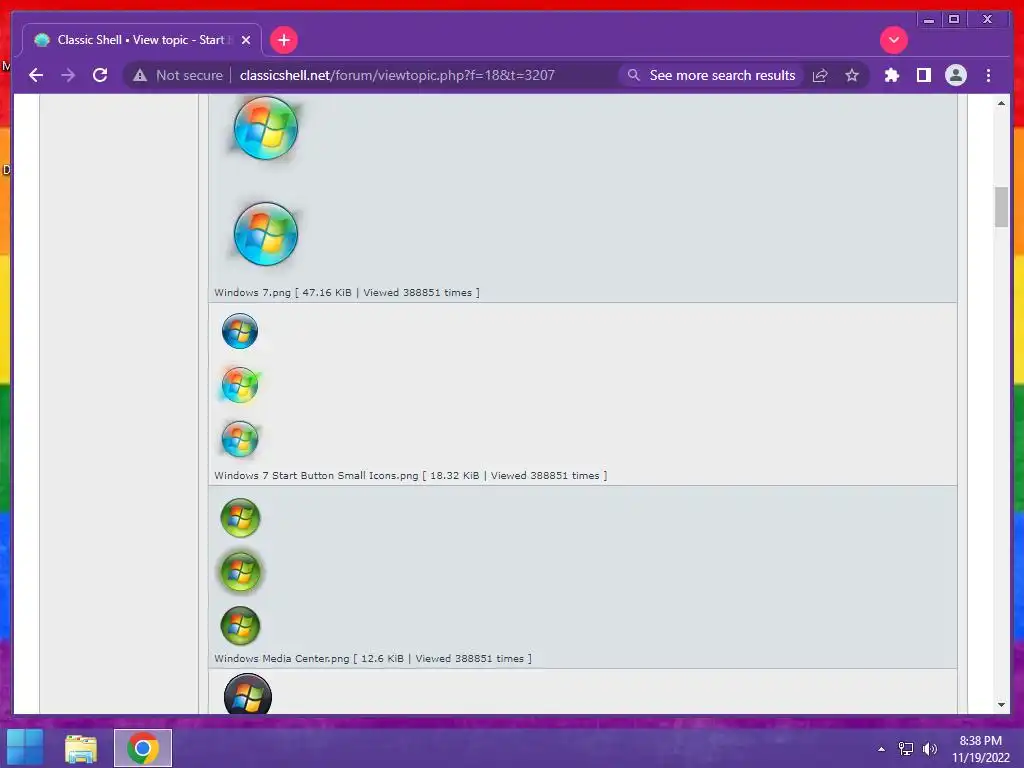Select the Windows 7.png caption text
Screen dimensions: 1024x768
click(x=347, y=293)
